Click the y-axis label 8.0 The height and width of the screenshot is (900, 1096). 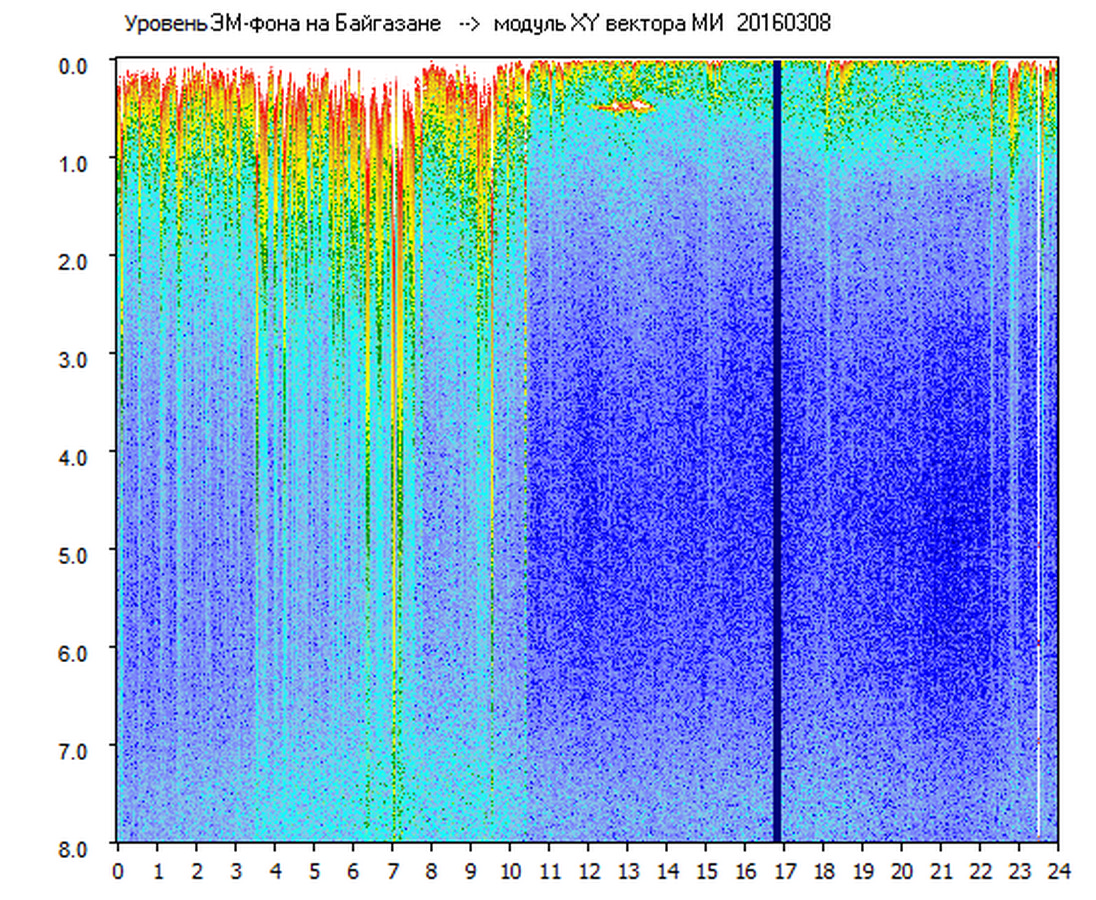(76, 847)
